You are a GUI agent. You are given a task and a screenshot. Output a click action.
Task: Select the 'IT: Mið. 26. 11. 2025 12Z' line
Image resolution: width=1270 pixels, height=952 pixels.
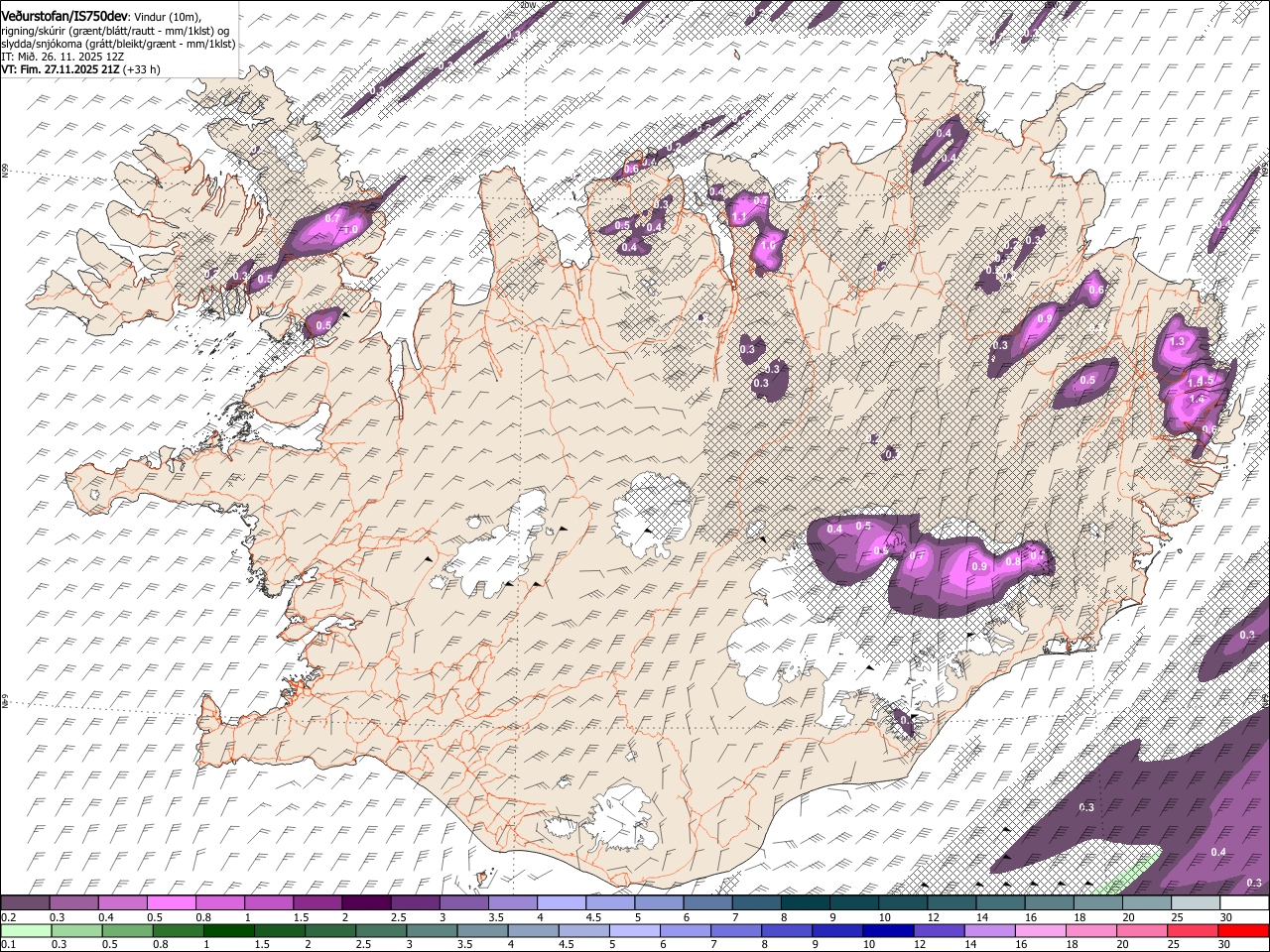(x=63, y=57)
